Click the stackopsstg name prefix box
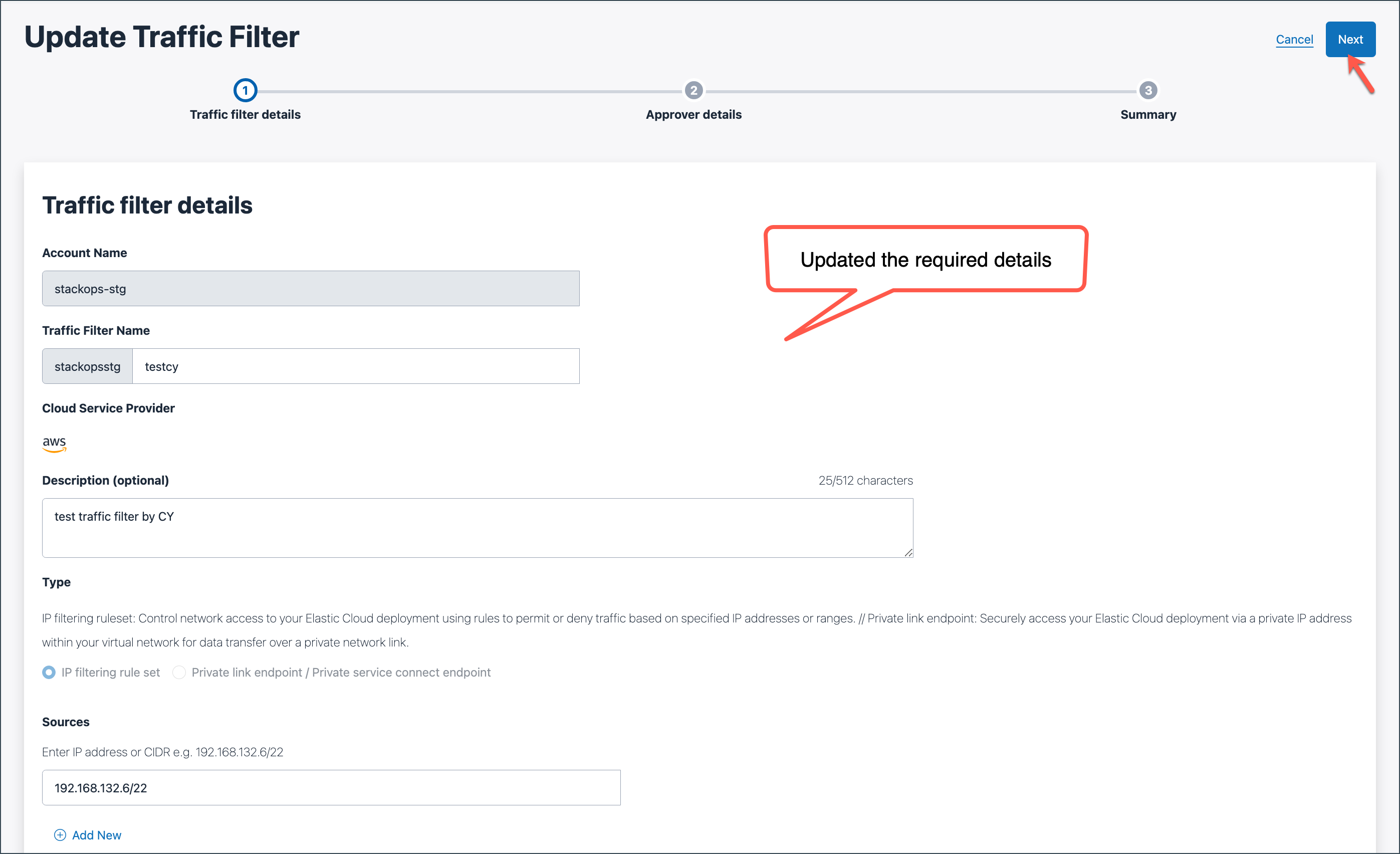The height and width of the screenshot is (854, 1400). 87,366
